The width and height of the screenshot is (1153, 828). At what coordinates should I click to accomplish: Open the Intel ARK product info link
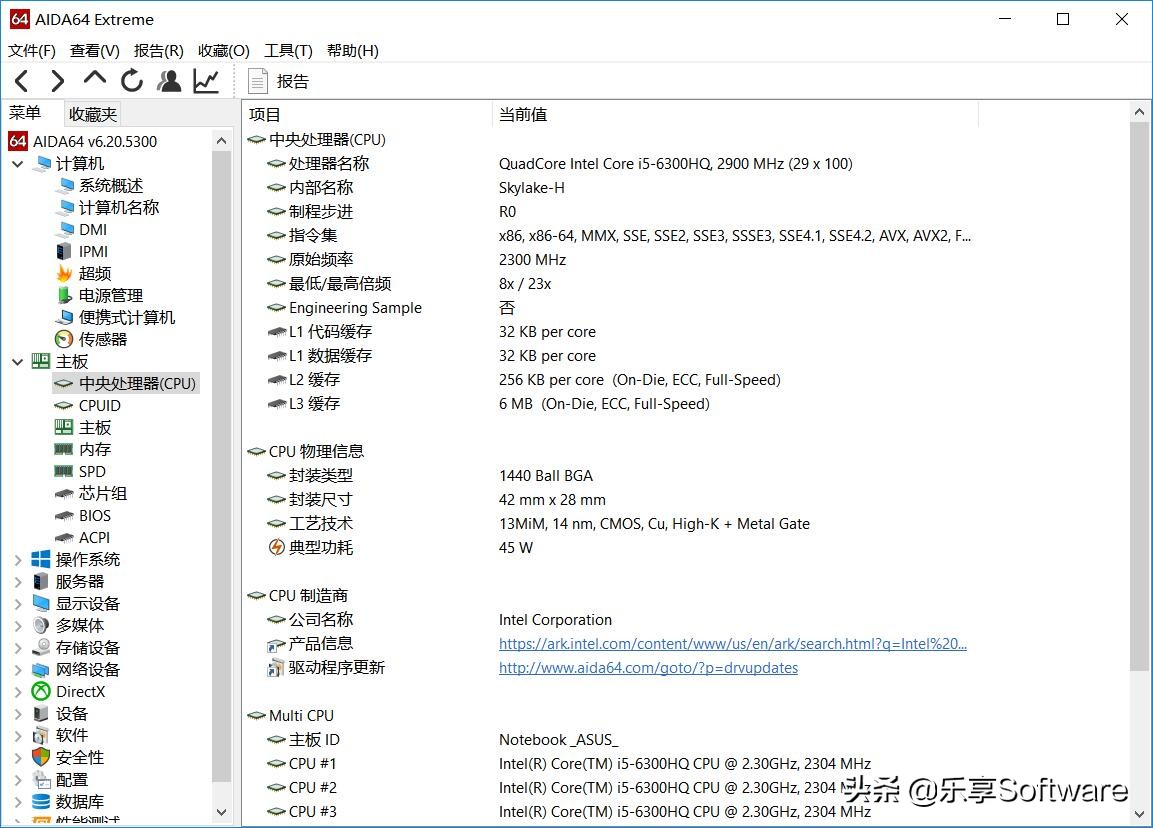[x=733, y=643]
